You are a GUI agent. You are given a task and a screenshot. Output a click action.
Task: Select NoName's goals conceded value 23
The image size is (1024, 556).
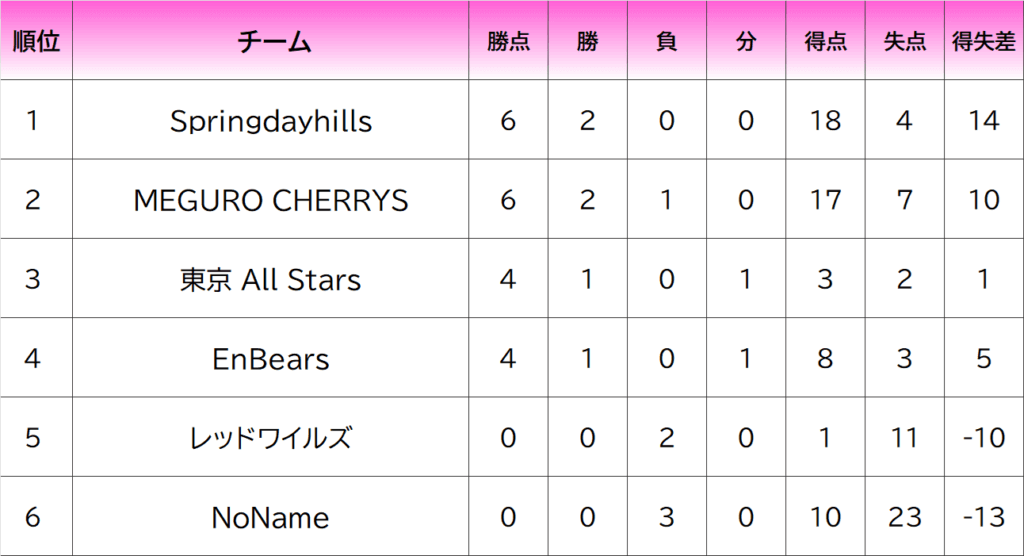coord(904,517)
